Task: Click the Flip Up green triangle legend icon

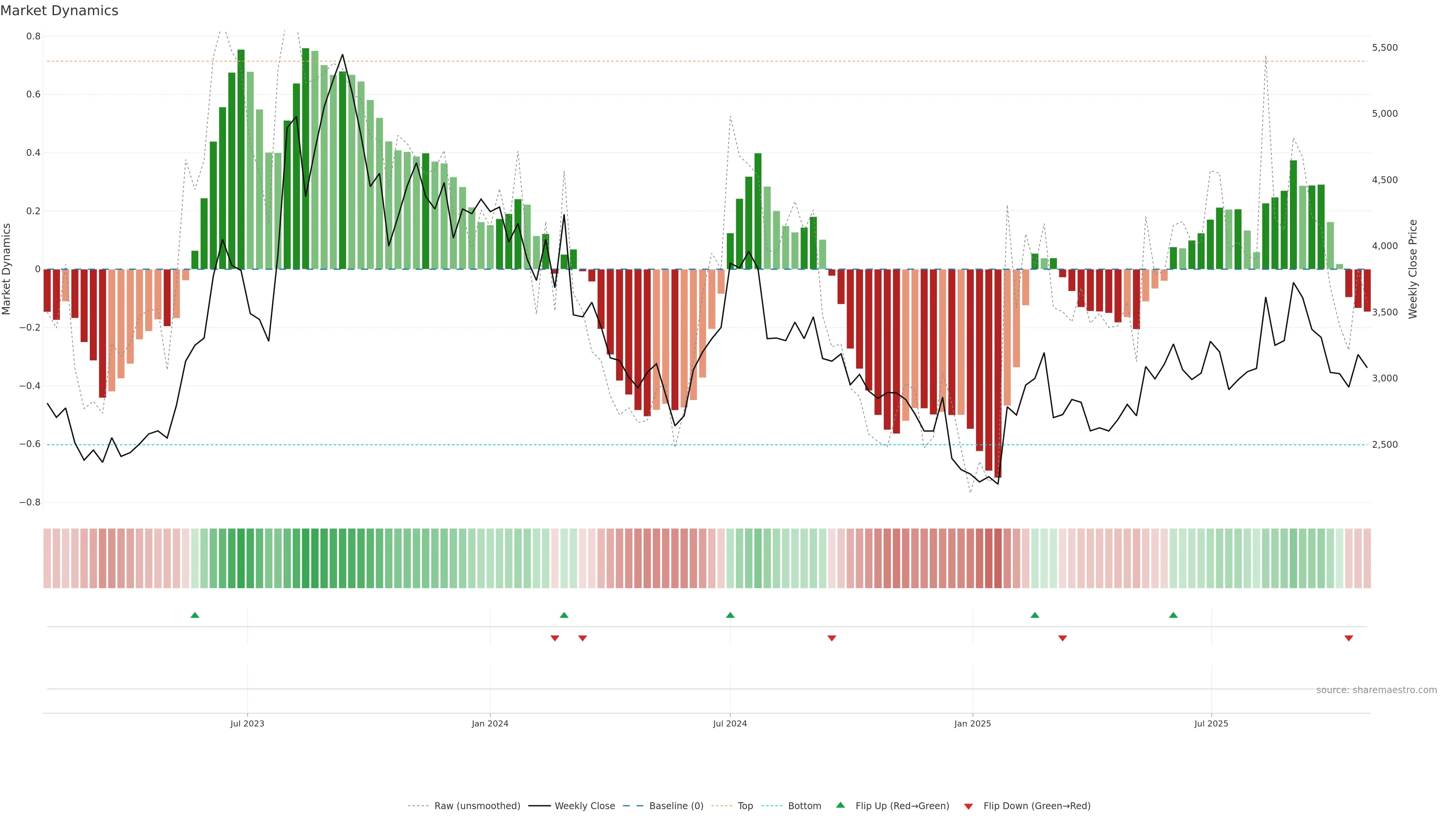Action: pos(841,805)
